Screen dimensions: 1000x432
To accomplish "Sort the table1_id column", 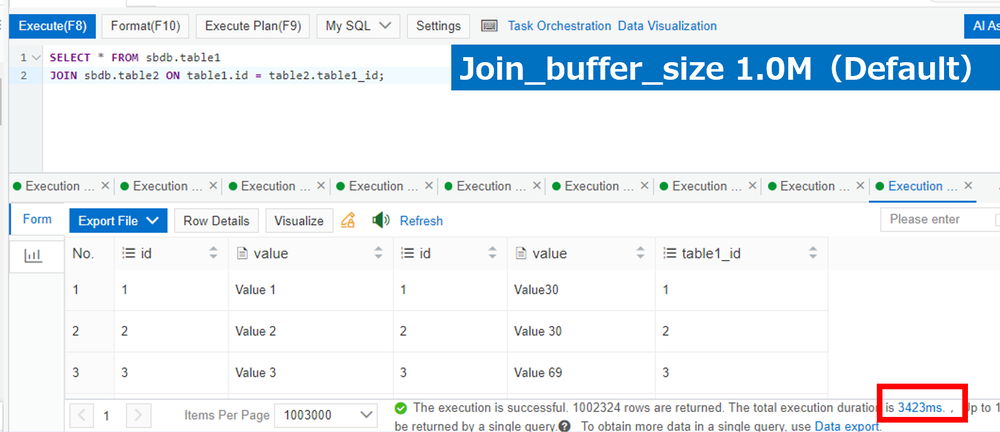I will click(x=811, y=254).
